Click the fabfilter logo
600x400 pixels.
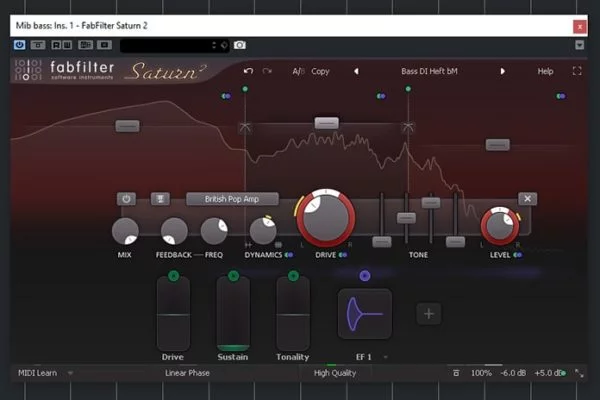[x=65, y=70]
